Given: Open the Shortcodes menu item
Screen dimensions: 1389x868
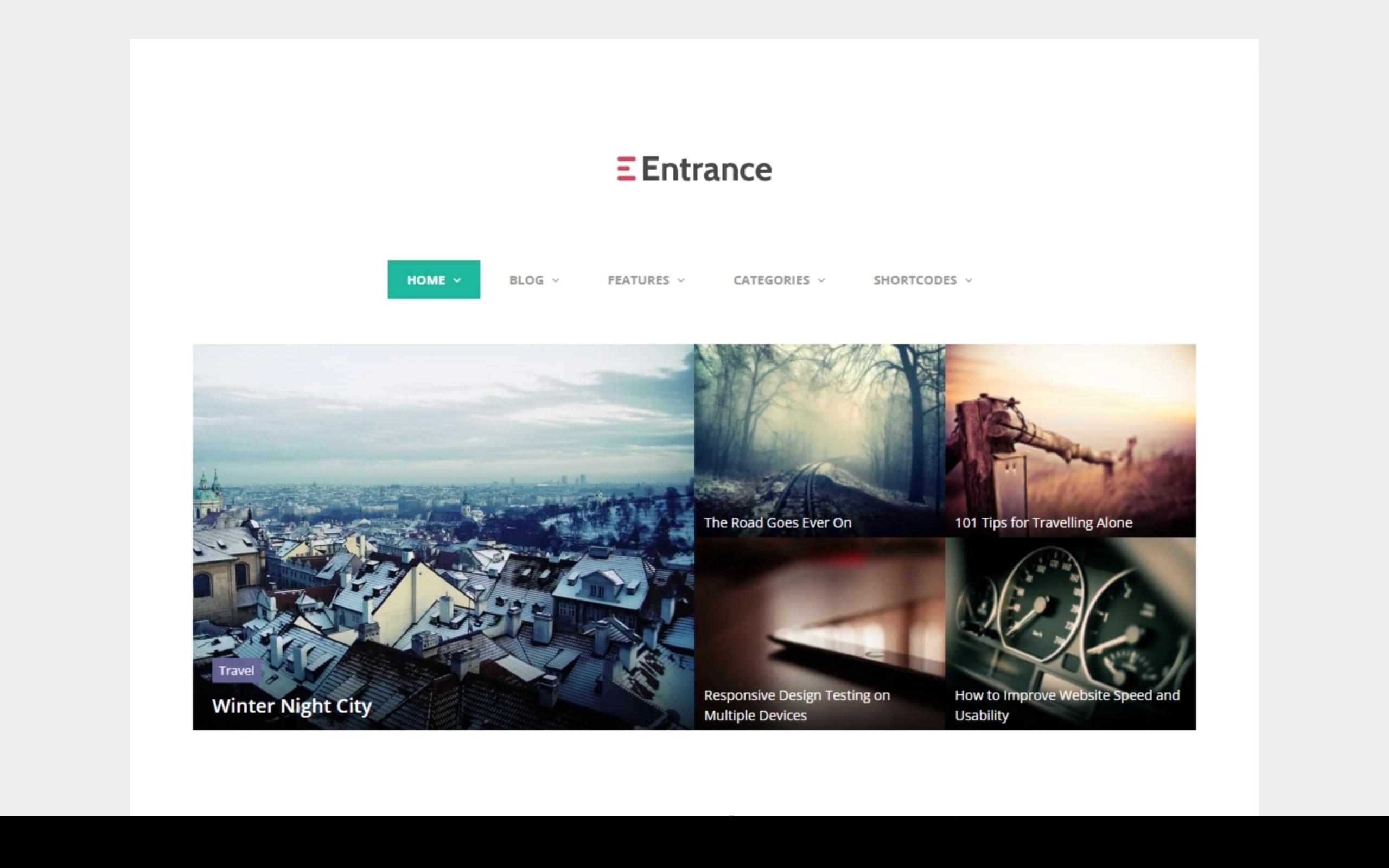Looking at the screenshot, I should [915, 280].
